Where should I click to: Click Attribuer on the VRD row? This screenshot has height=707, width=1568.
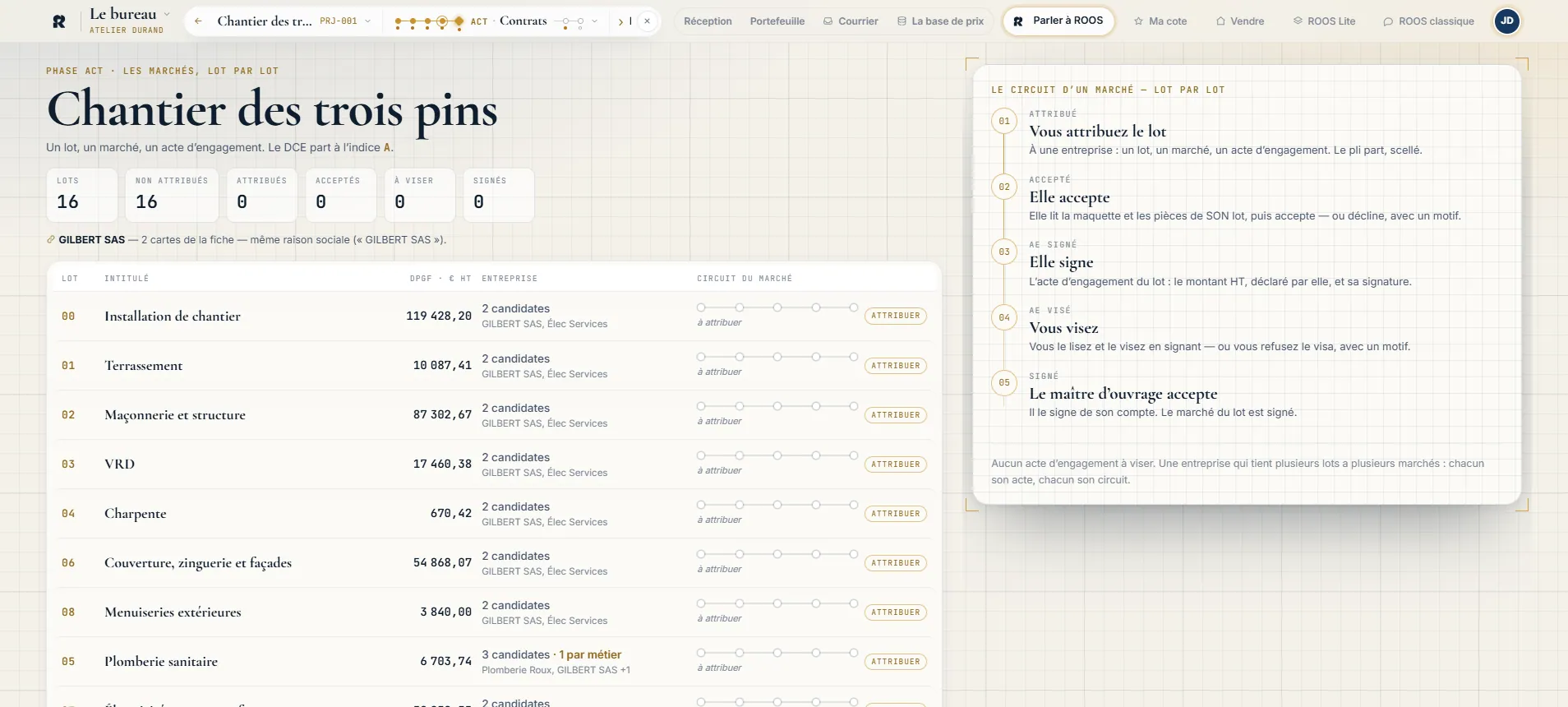(x=896, y=464)
